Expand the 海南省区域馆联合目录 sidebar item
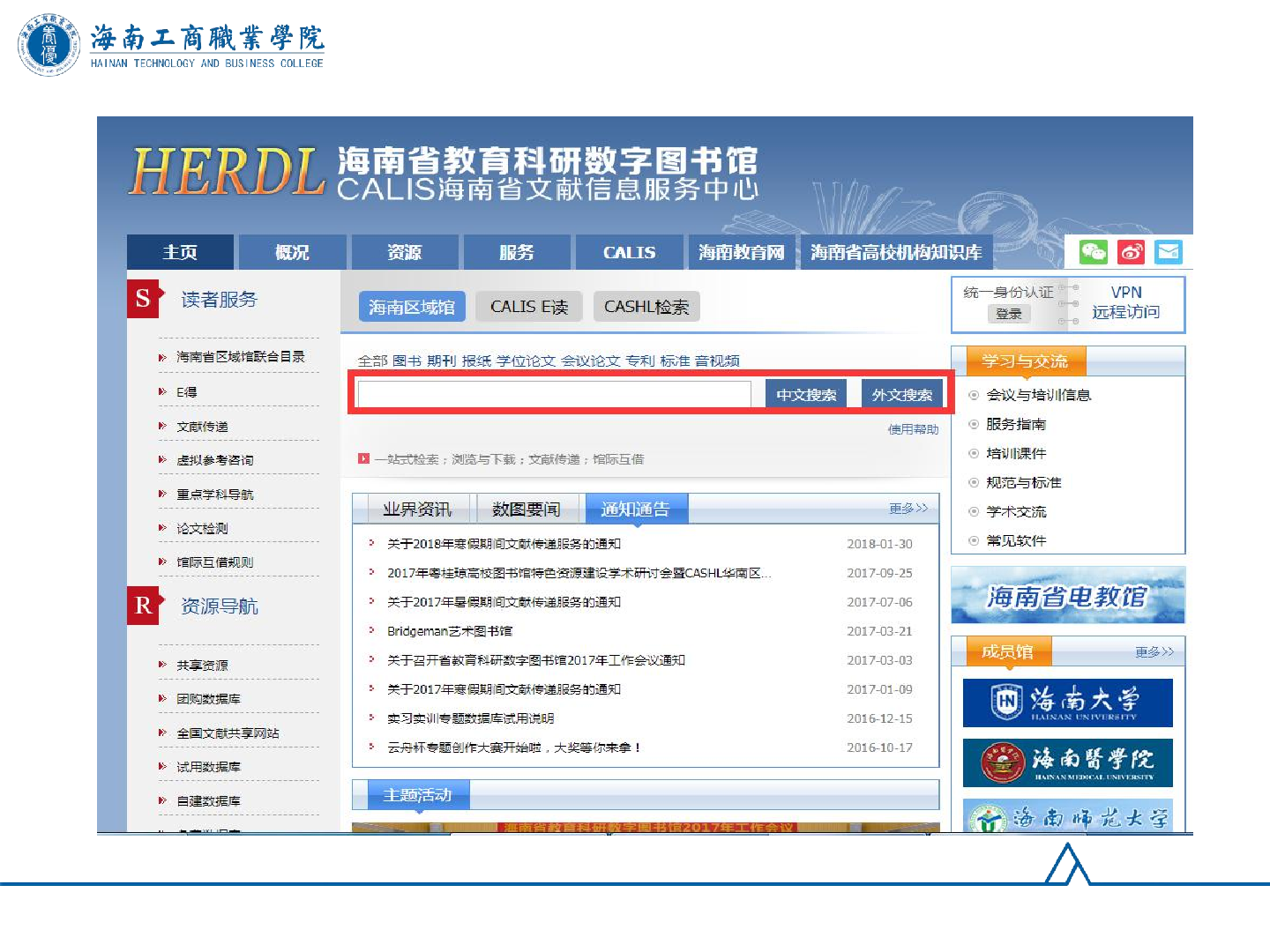This screenshot has width=1270, height=952. 240,357
